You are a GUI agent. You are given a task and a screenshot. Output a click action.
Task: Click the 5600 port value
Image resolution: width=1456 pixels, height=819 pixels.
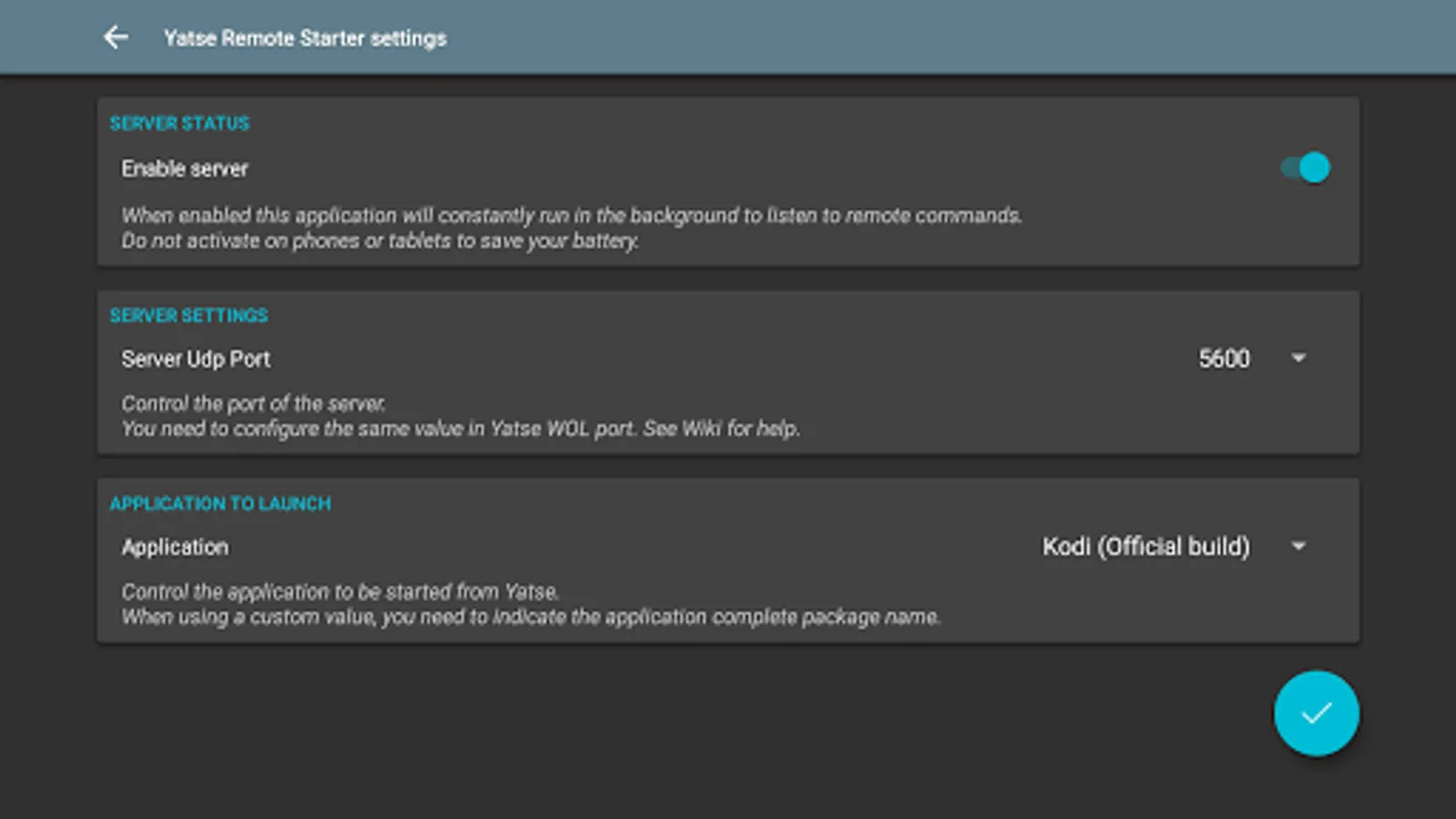coord(1223,359)
